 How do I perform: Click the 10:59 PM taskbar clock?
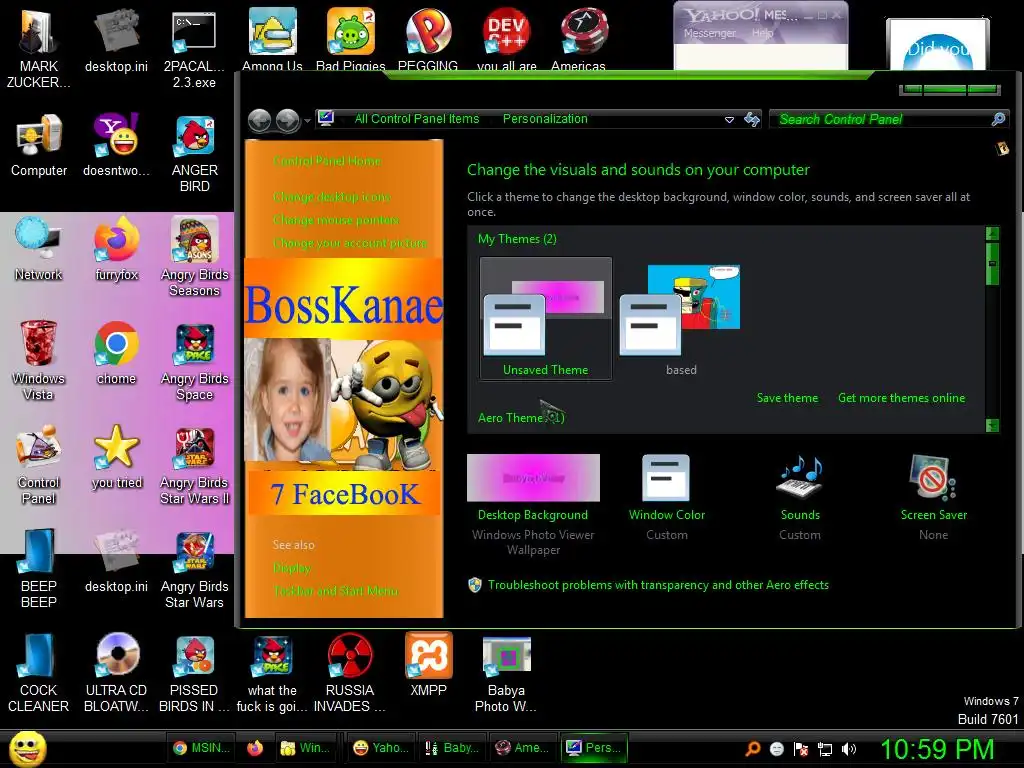pos(937,749)
